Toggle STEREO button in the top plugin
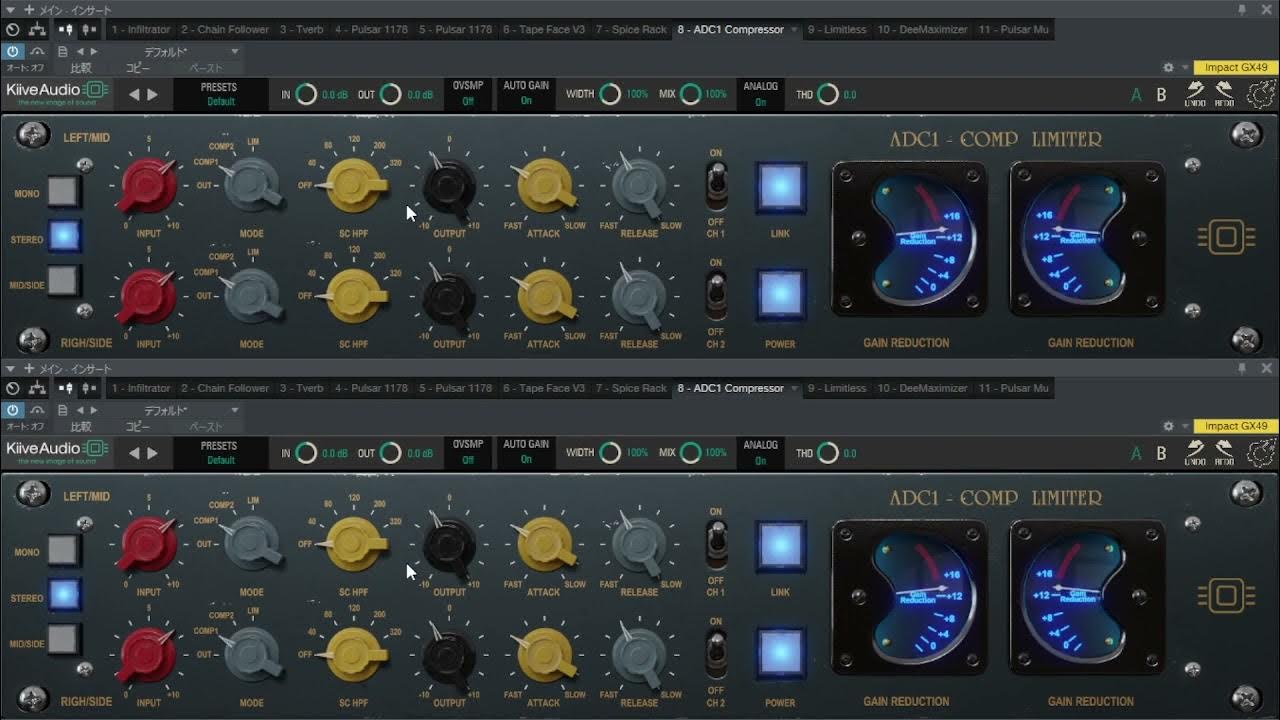This screenshot has width=1280, height=720. coord(63,236)
